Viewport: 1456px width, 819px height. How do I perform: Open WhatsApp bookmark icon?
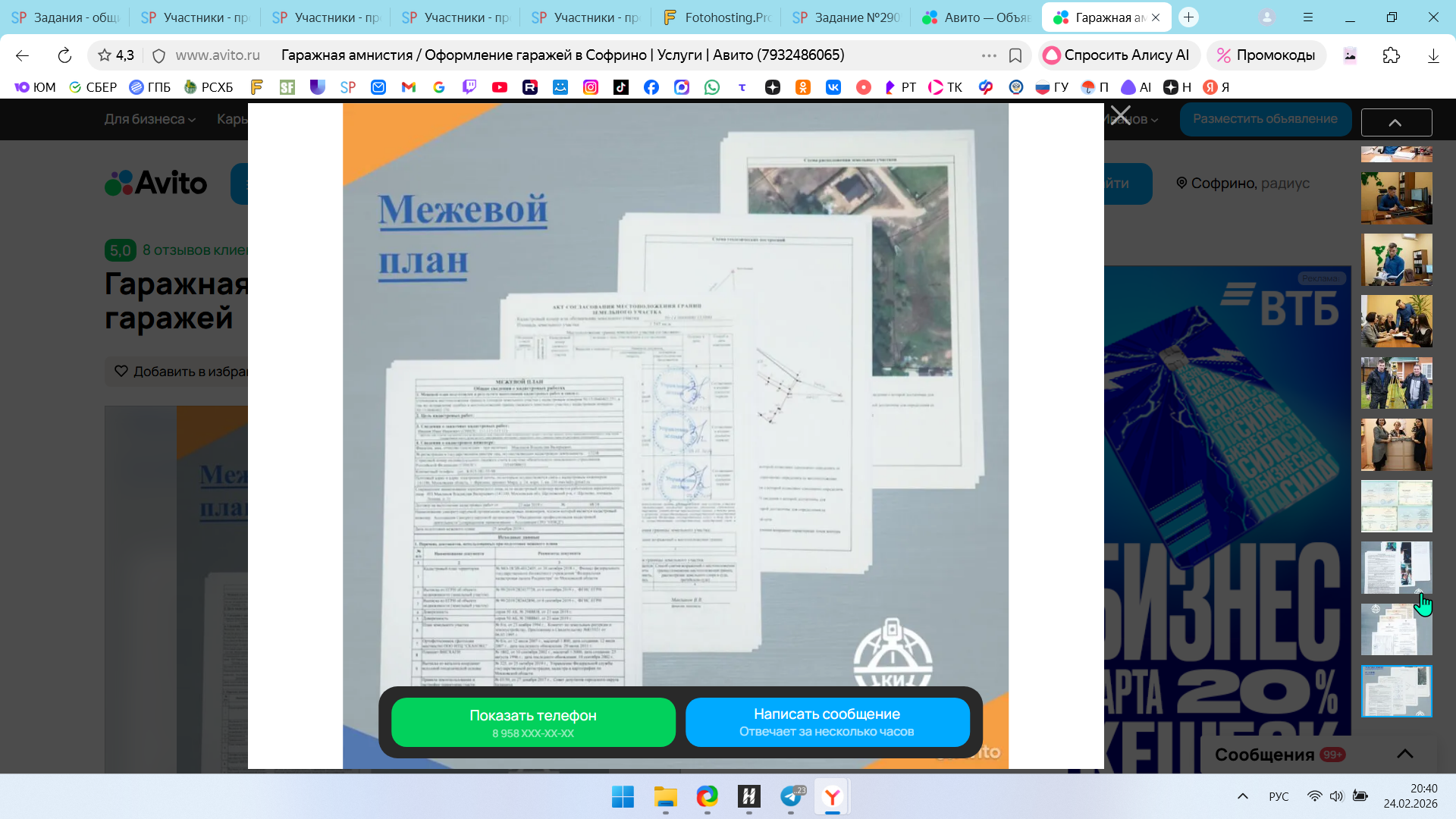coord(711,87)
